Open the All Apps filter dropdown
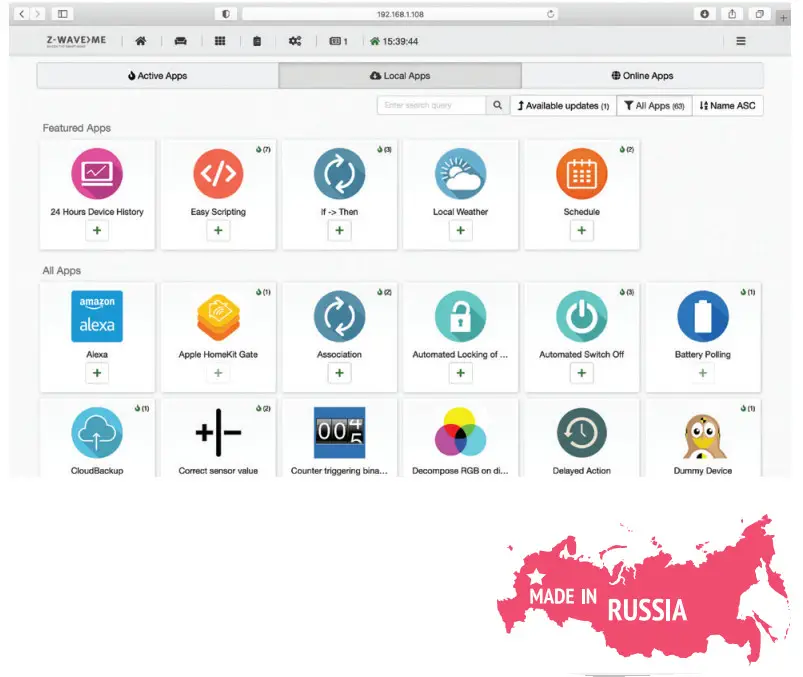Screen dimensions: 803x677 (654, 105)
